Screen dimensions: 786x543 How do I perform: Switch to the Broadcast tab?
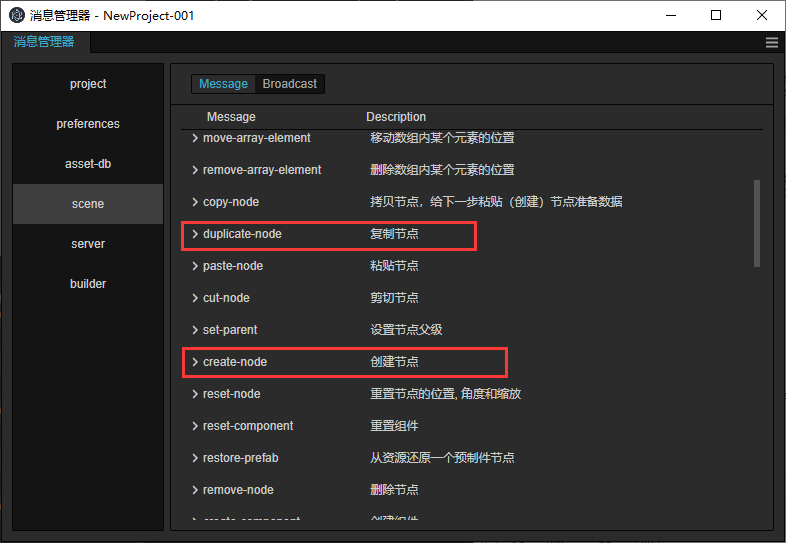pyautogui.click(x=290, y=84)
